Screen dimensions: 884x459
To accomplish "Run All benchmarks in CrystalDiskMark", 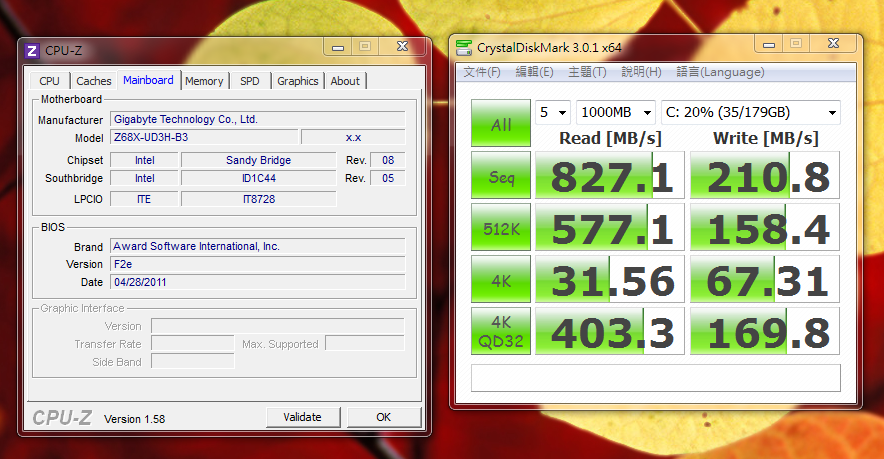I will tap(501, 123).
